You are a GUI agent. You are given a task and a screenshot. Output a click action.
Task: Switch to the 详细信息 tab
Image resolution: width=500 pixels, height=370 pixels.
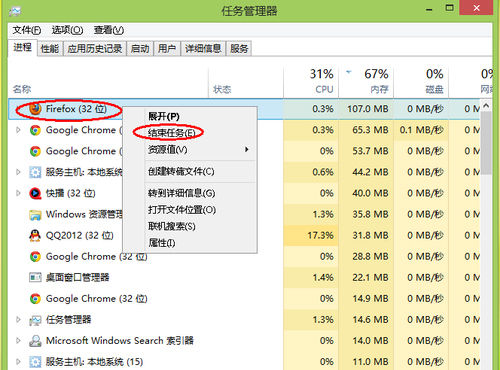[203, 49]
